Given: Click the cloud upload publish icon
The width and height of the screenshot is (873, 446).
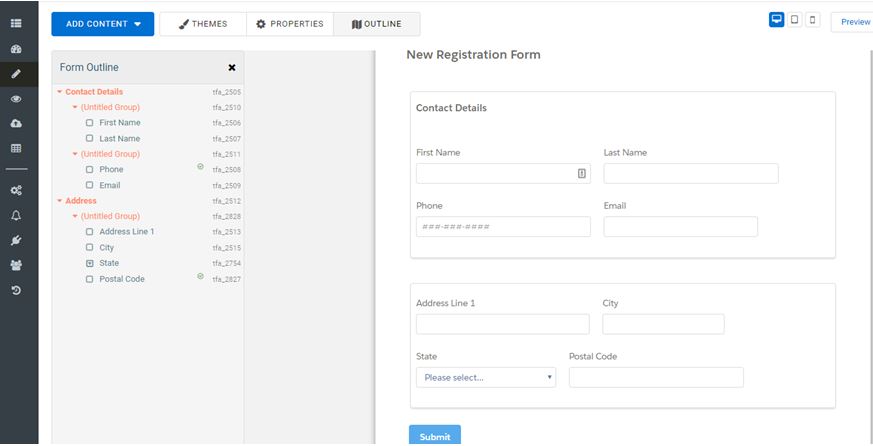Looking at the screenshot, I should tap(16, 124).
